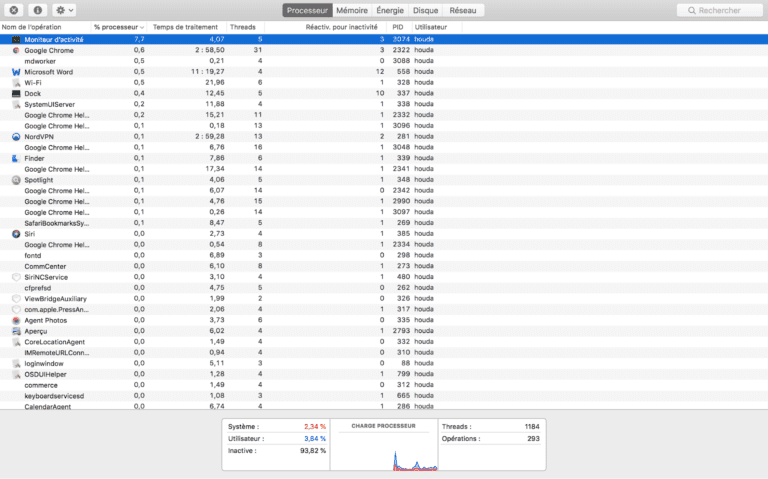The height and width of the screenshot is (479, 768).
Task: Switch to the Mémoire tab
Action: (x=351, y=10)
